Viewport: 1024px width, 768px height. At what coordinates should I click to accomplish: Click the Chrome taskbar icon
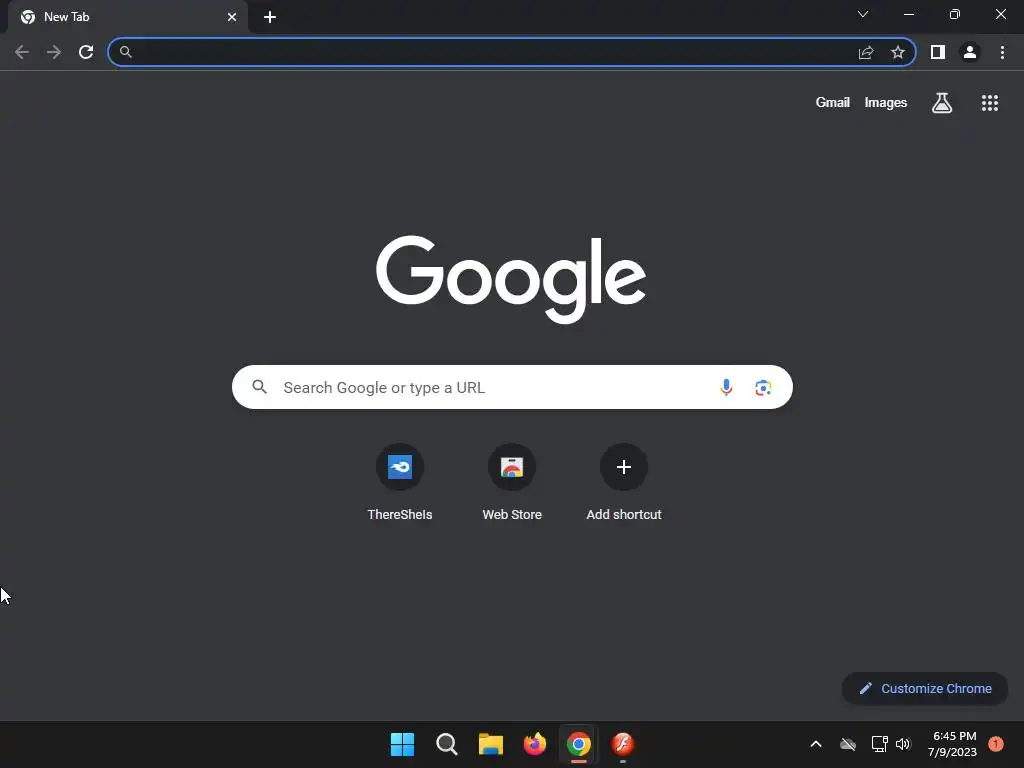pos(579,744)
